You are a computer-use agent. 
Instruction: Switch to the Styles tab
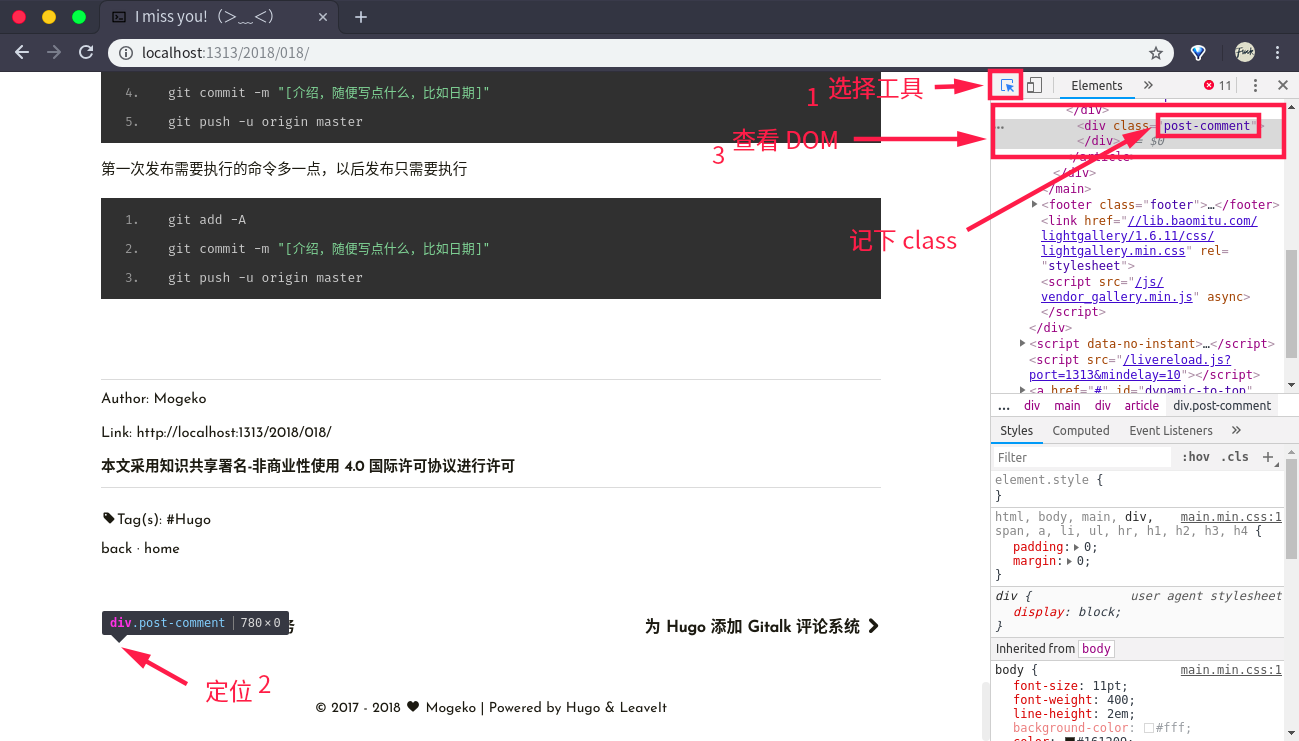point(1016,431)
